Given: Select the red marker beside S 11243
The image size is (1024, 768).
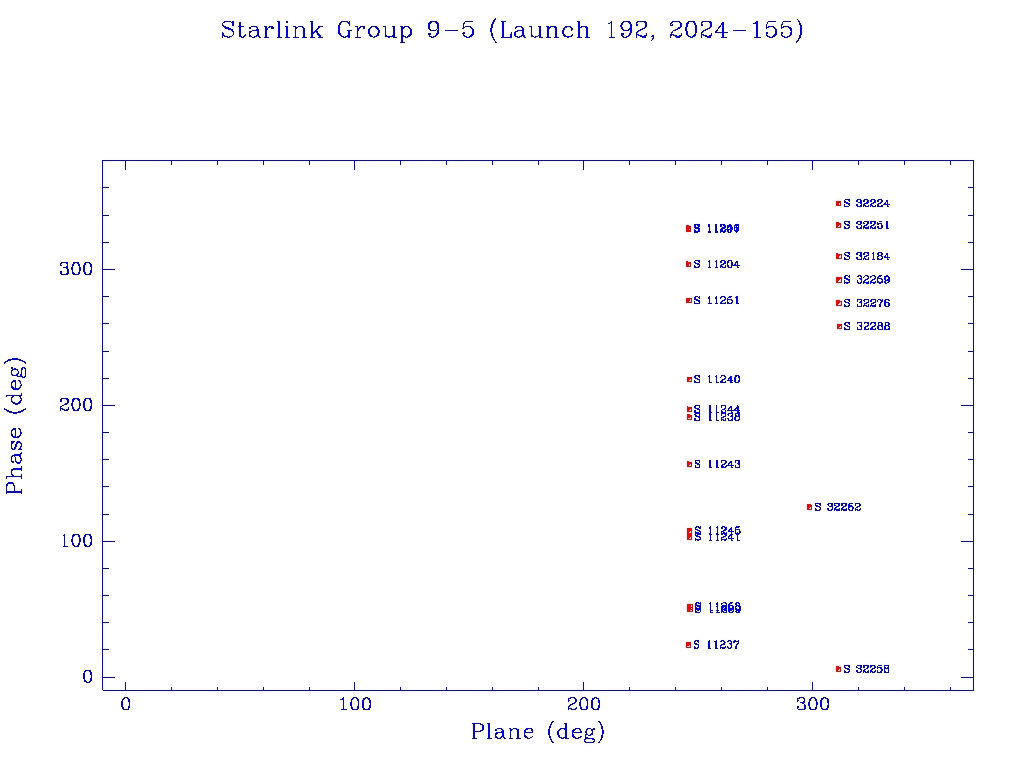Looking at the screenshot, I should tap(689, 464).
